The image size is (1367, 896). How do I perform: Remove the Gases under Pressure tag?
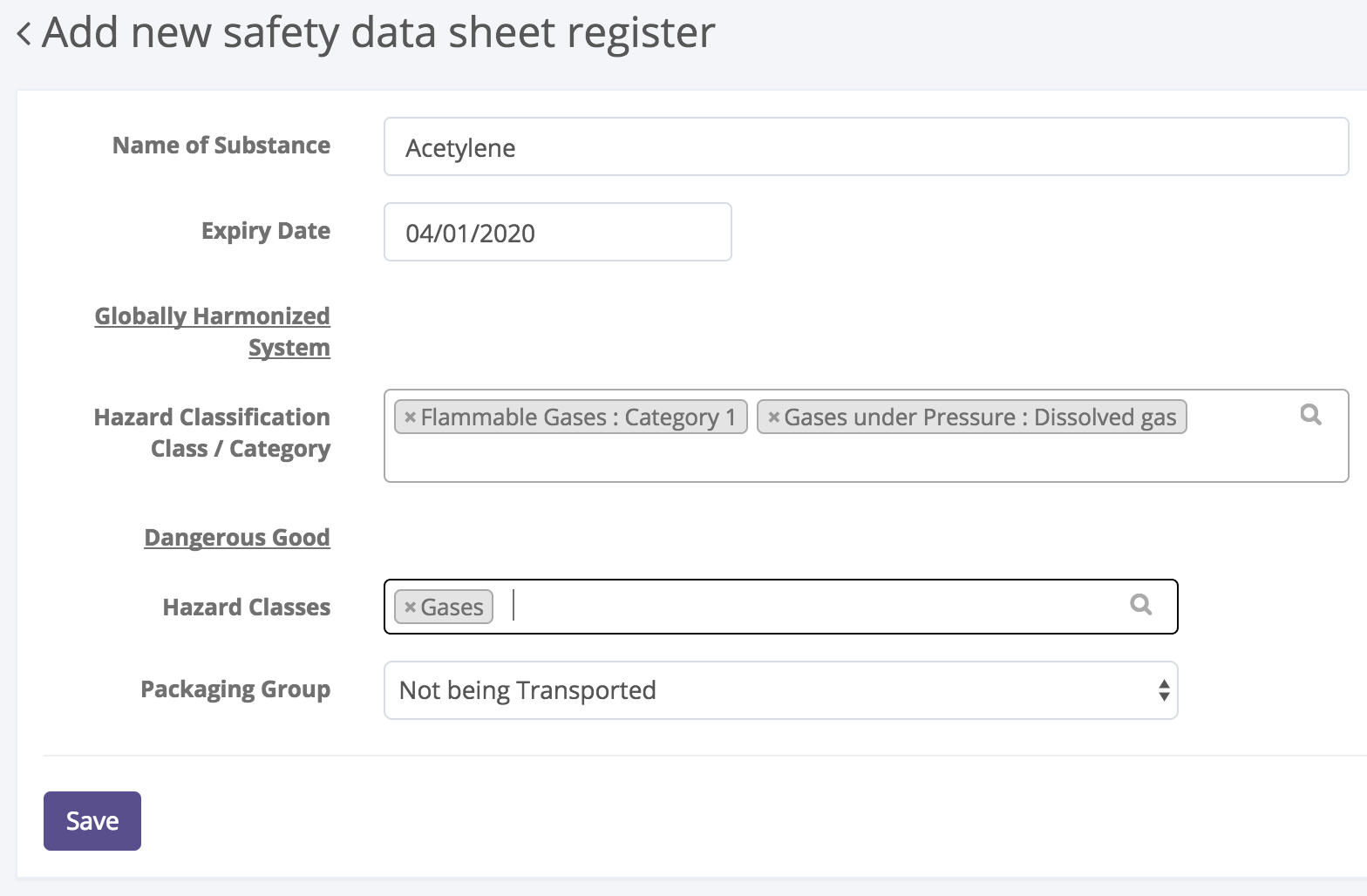(x=772, y=417)
